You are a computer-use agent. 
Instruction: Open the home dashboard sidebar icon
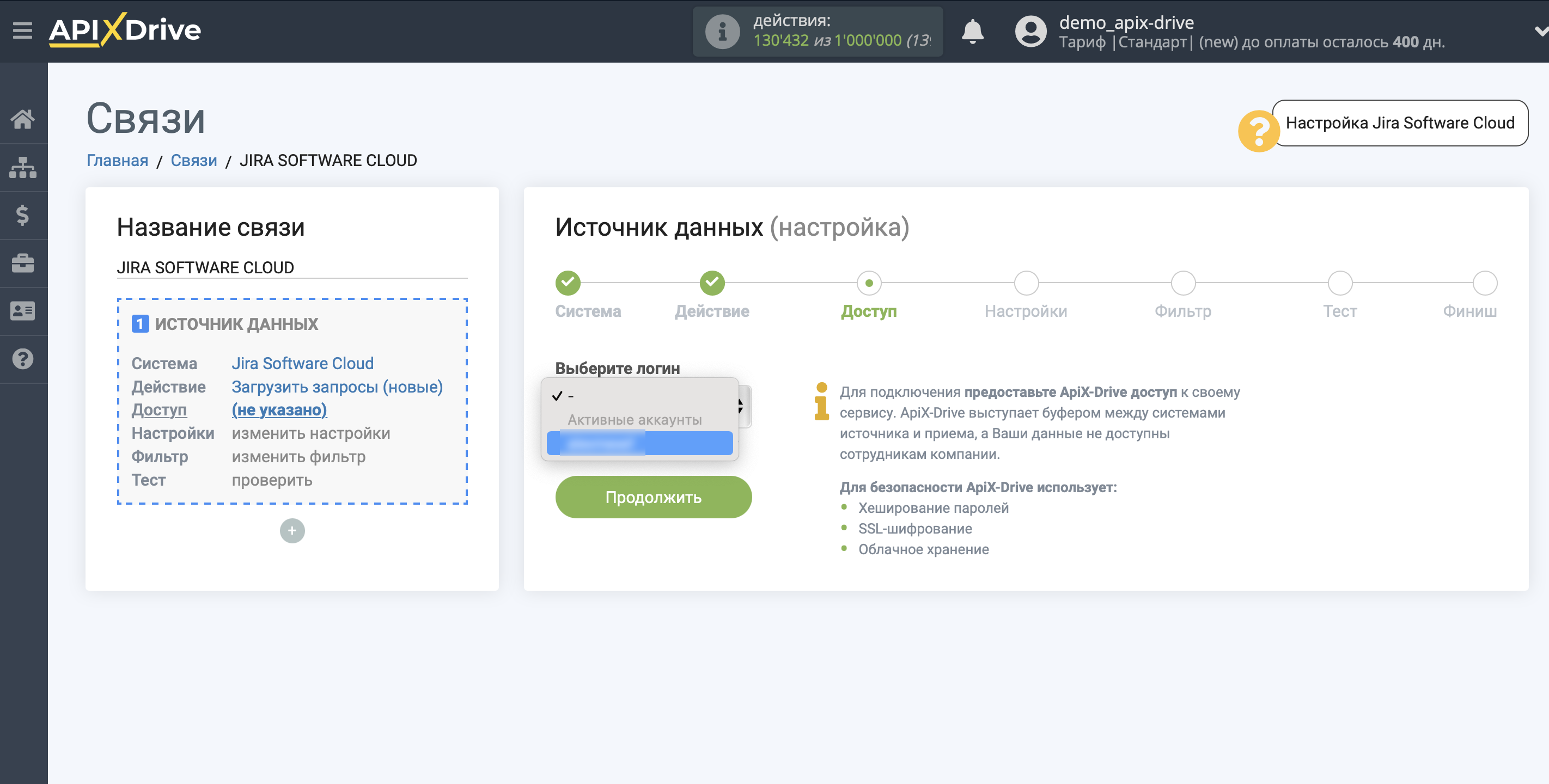pos(23,119)
